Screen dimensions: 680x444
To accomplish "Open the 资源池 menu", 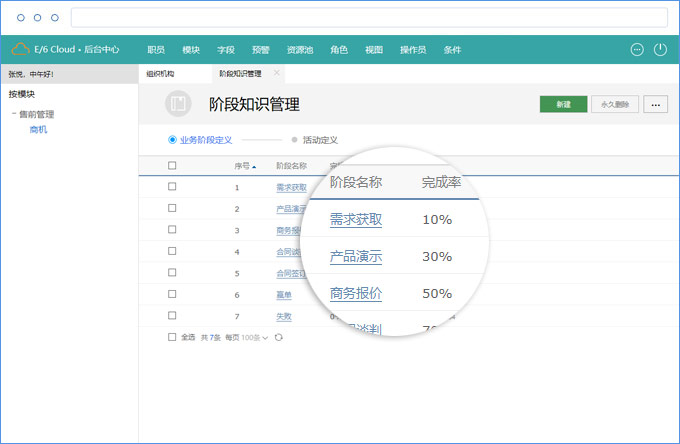I will tap(299, 49).
